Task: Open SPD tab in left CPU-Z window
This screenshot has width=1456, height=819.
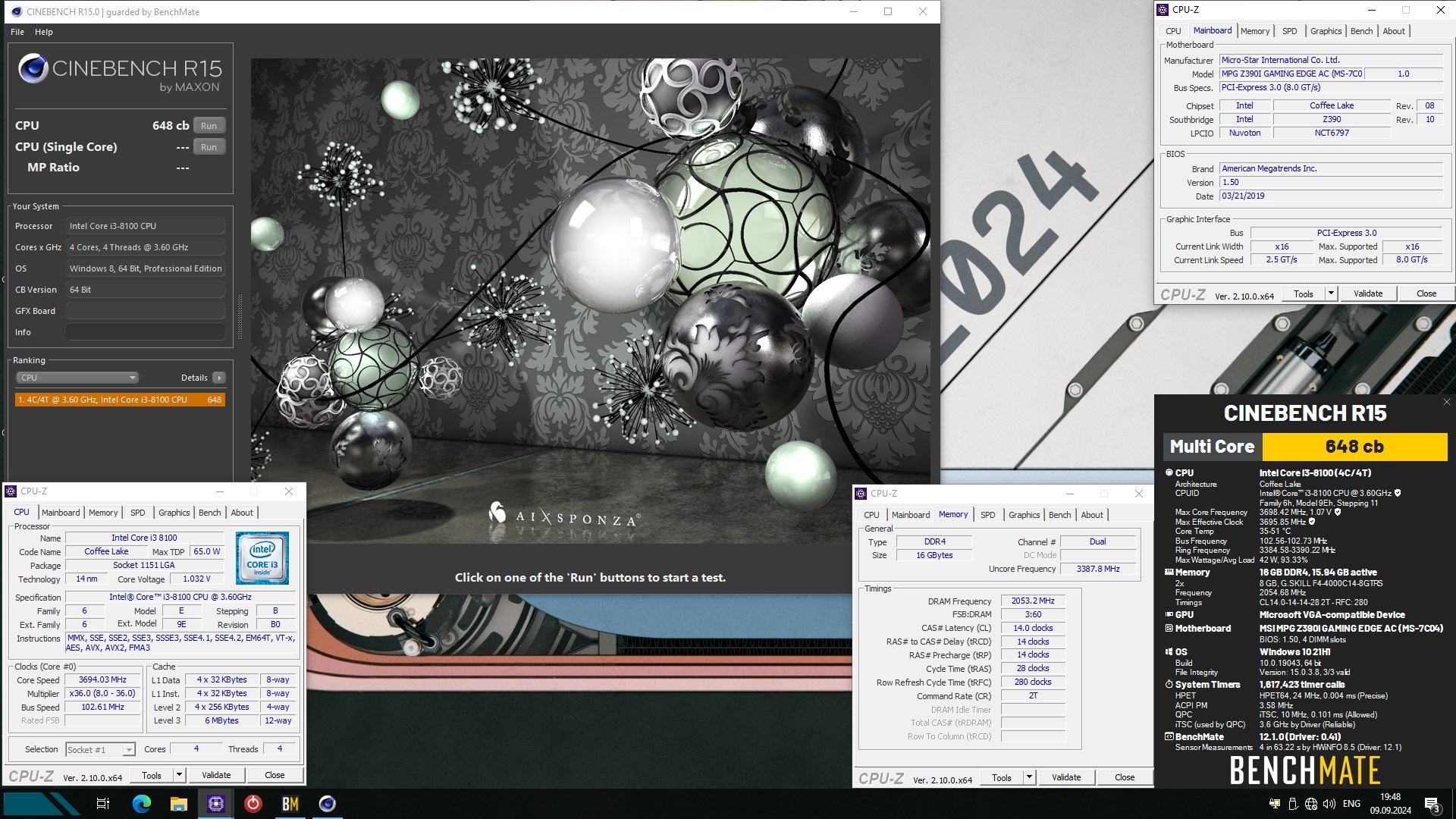Action: 137,513
